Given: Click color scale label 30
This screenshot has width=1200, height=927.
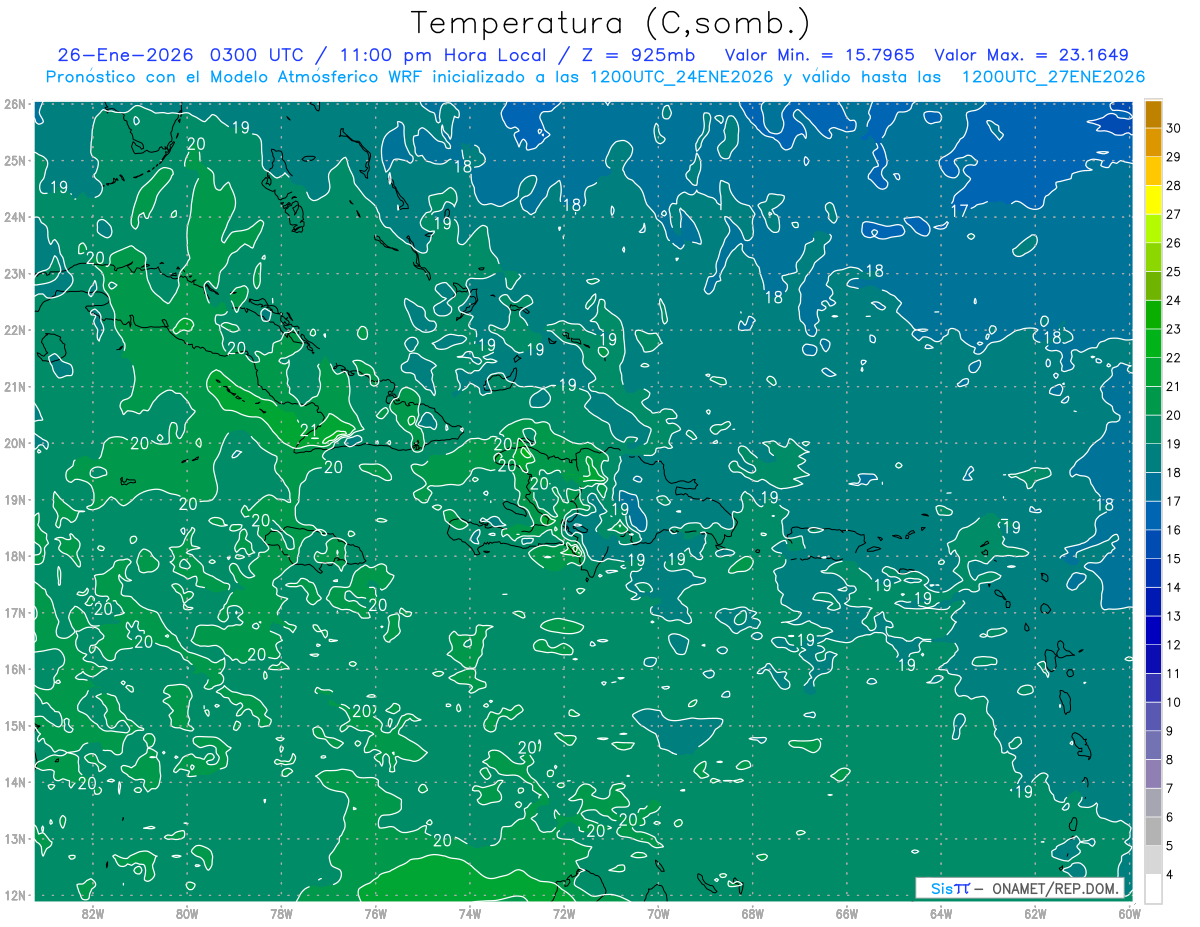Looking at the screenshot, I should (1173, 128).
